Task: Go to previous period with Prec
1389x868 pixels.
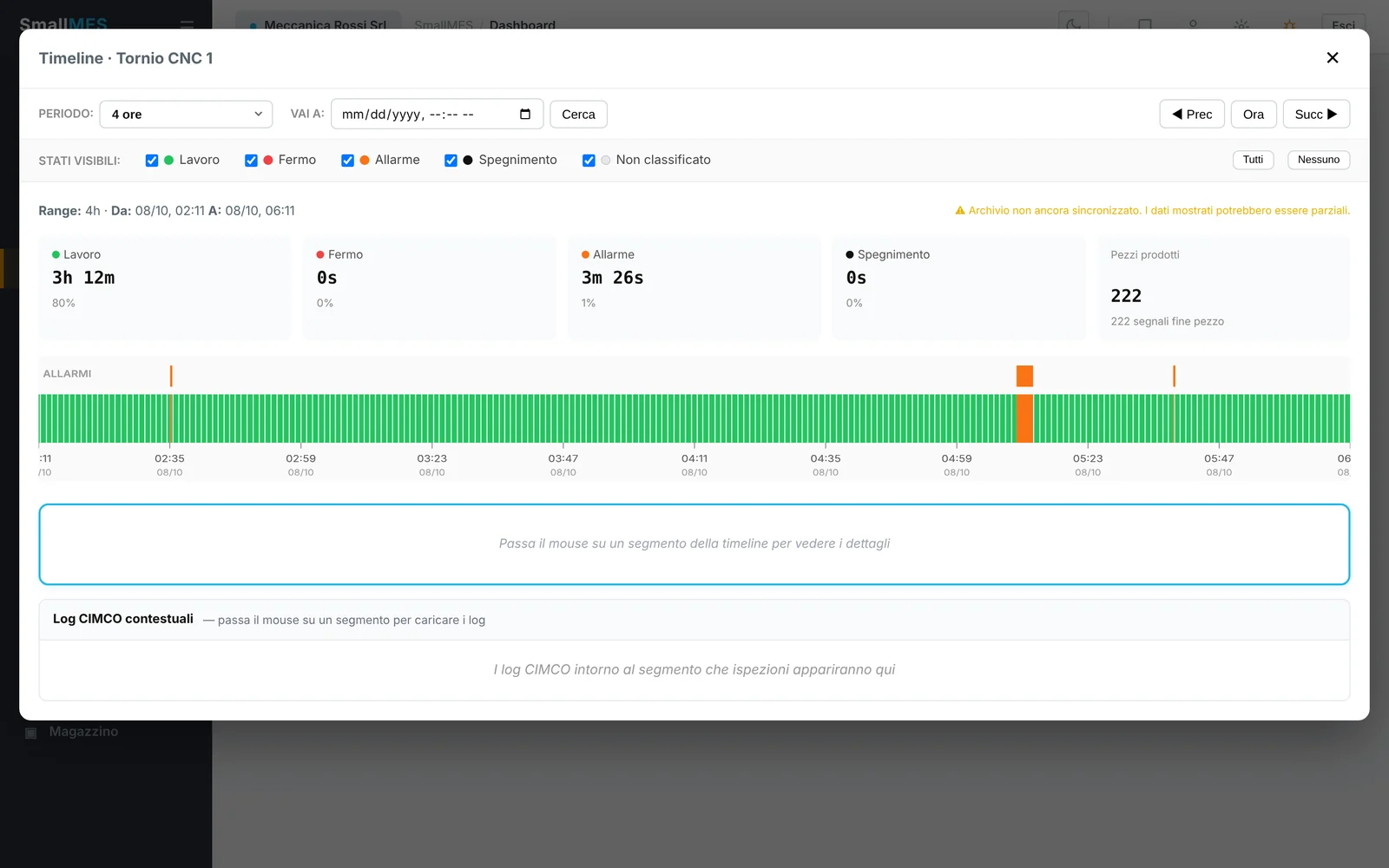Action: point(1192,114)
